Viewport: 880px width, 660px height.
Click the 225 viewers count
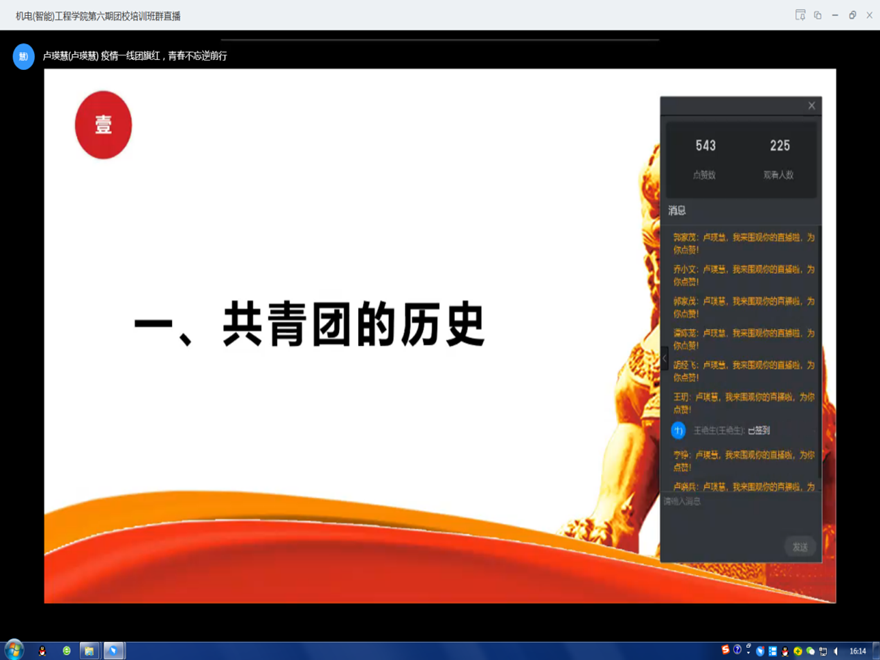tap(779, 146)
